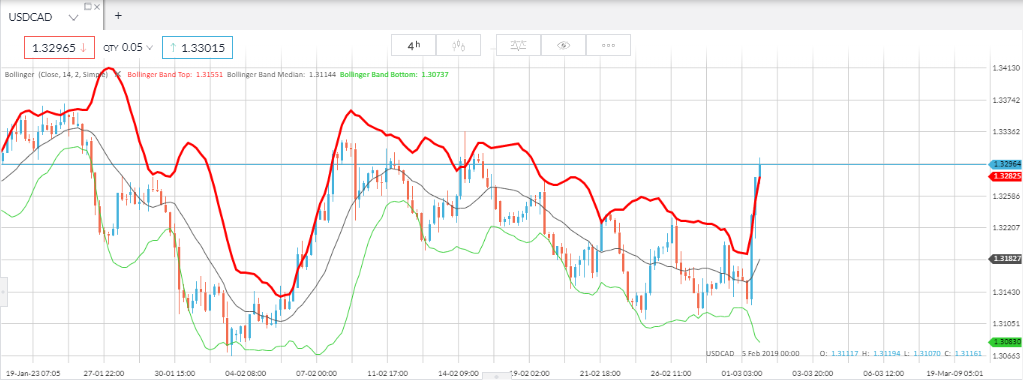Select the blue current price label 1.32964
The height and width of the screenshot is (380, 1023).
1005,164
